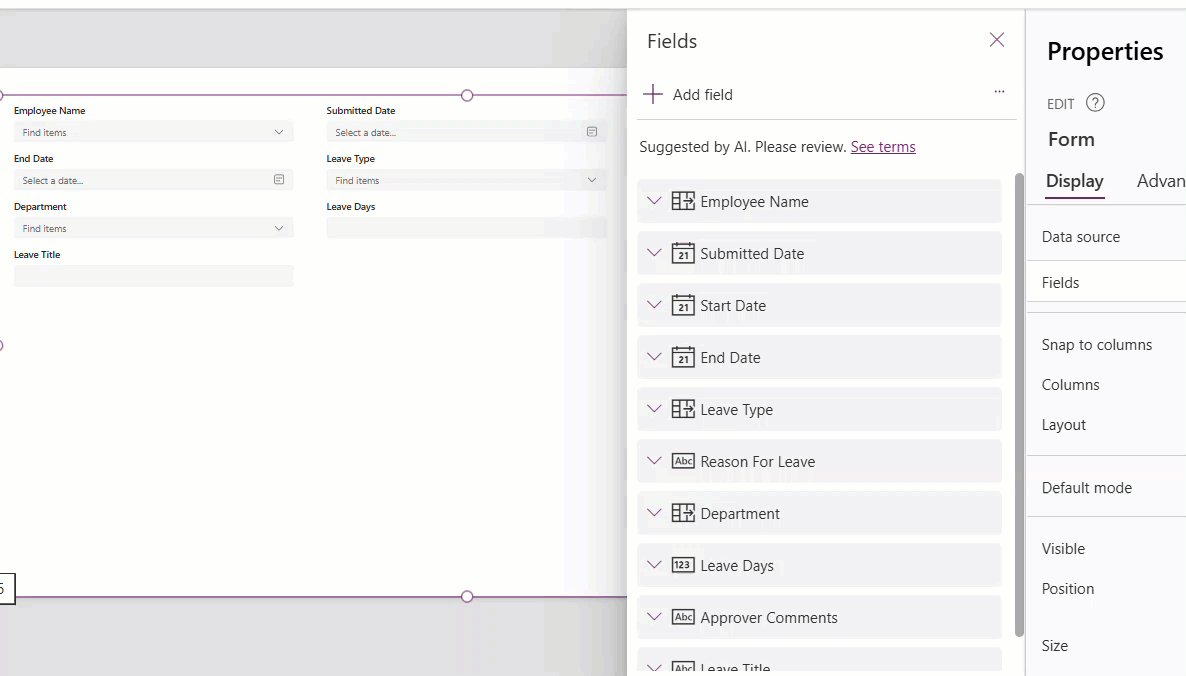Click the lookup icon beside Employee Name field

click(x=683, y=201)
